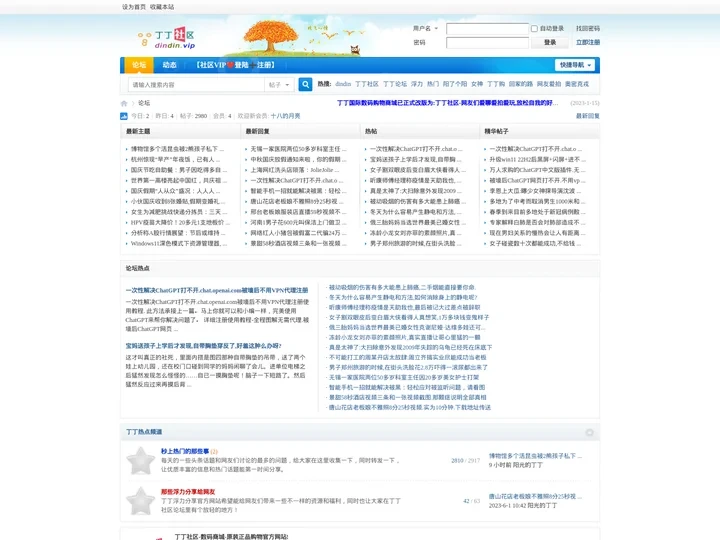The width and height of the screenshot is (720, 540).
Task: Toggle the 自动登录 checkbox
Action: tap(534, 28)
